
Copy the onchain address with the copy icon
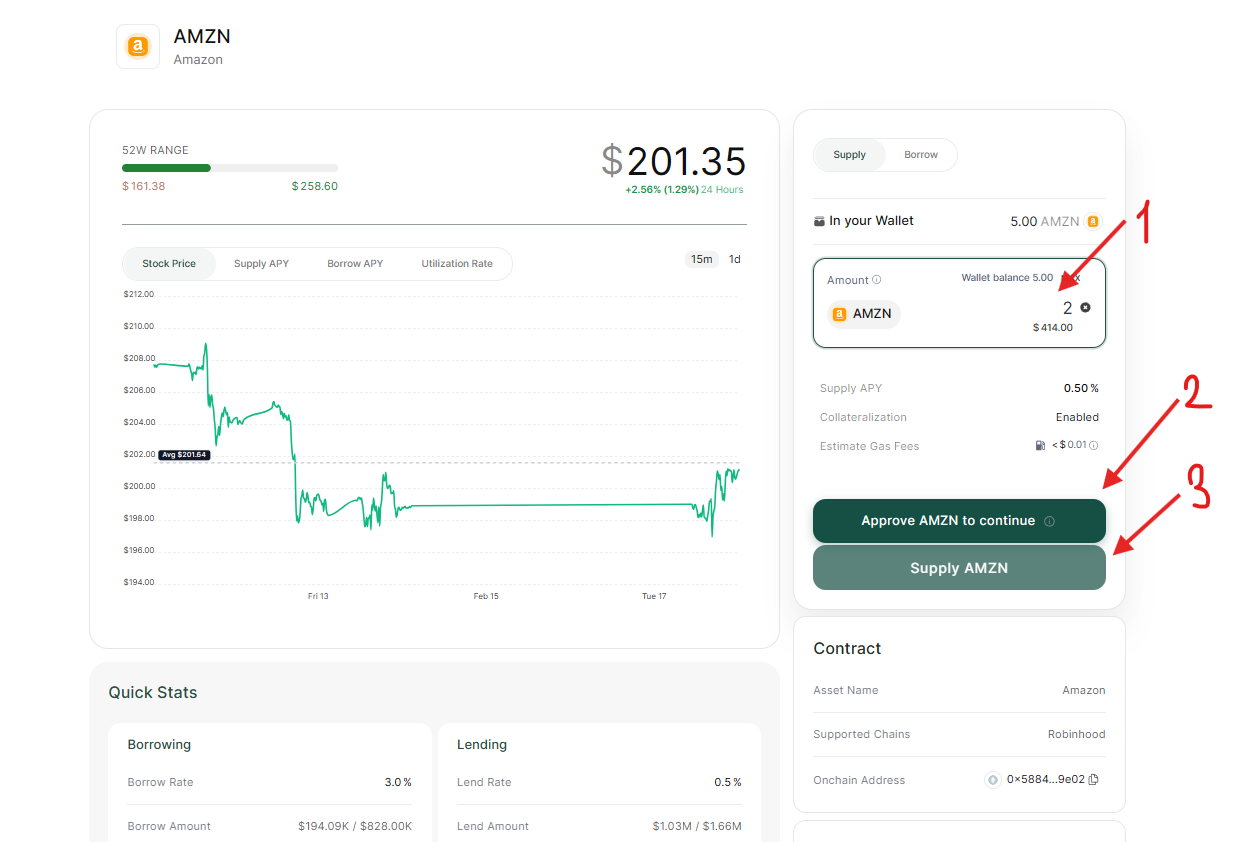(x=1093, y=780)
